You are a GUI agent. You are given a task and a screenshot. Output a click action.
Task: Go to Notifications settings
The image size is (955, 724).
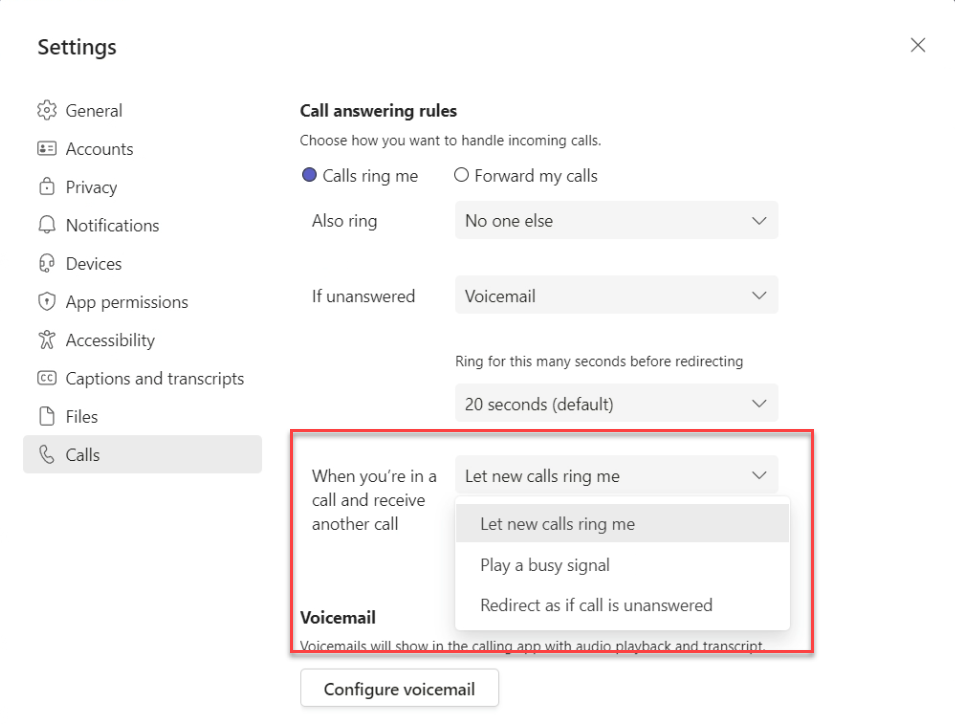point(143,225)
